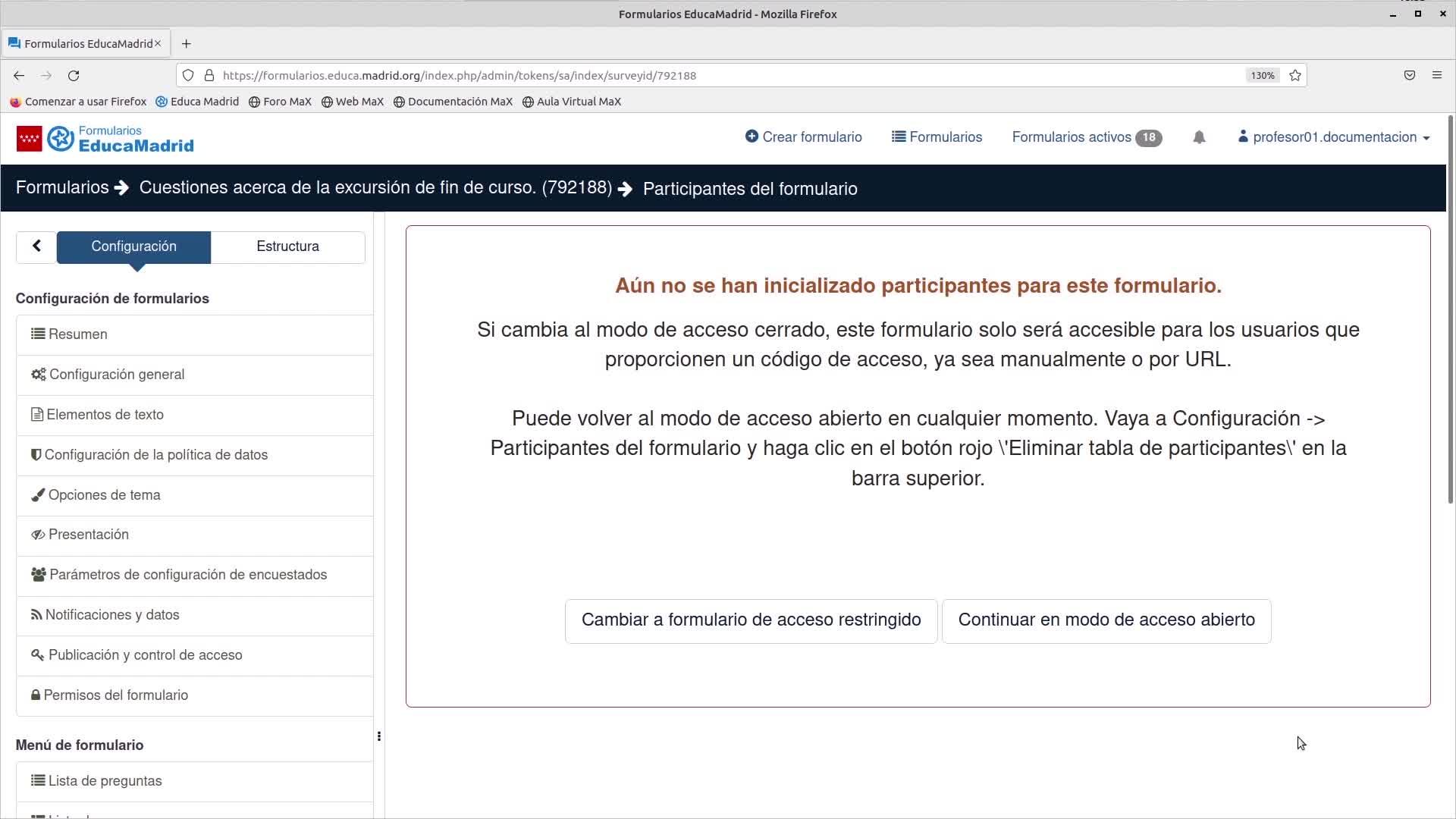This screenshot has height=819, width=1456.
Task: Click the 130% zoom level indicator
Action: pos(1262,76)
